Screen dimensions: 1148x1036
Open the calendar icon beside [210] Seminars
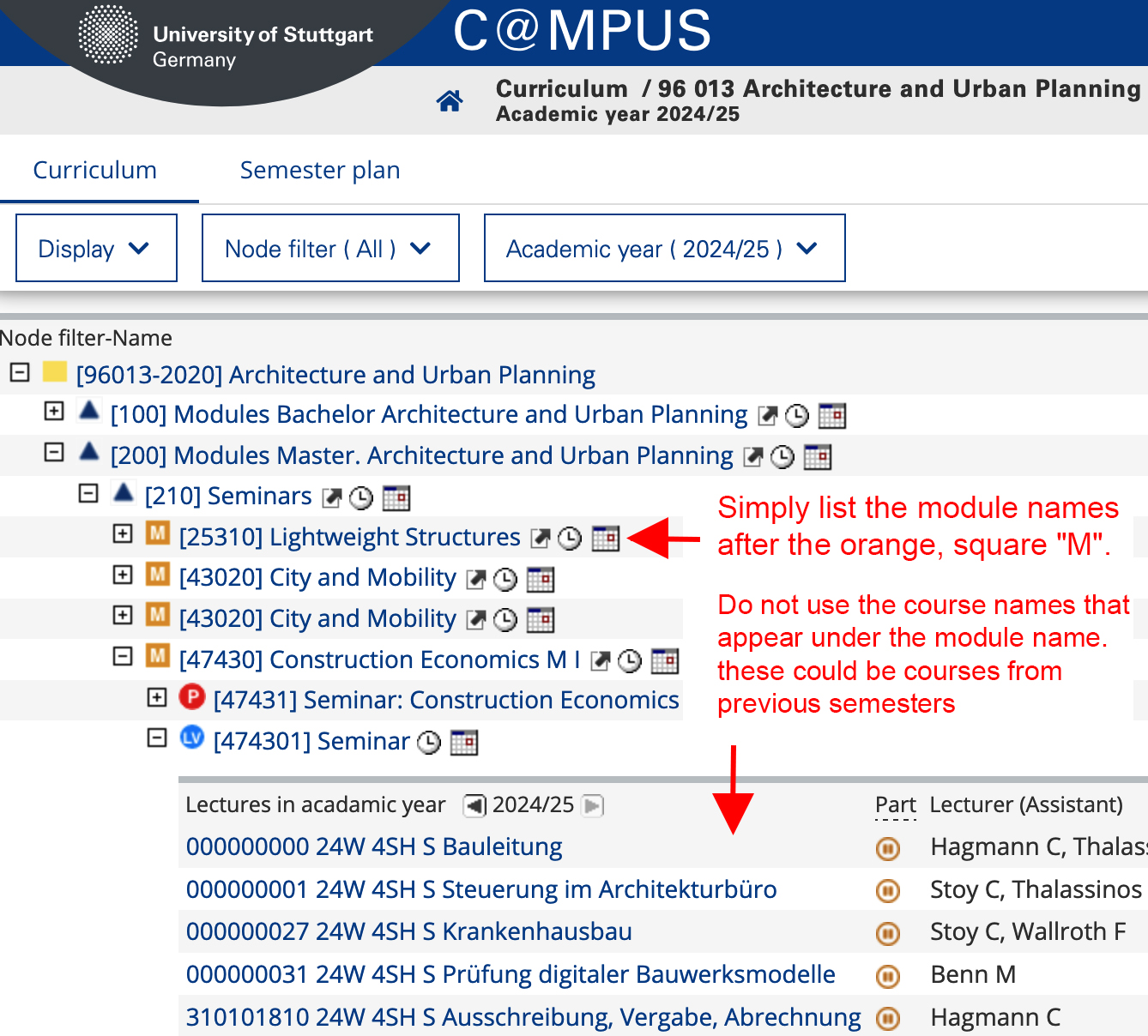(x=396, y=498)
